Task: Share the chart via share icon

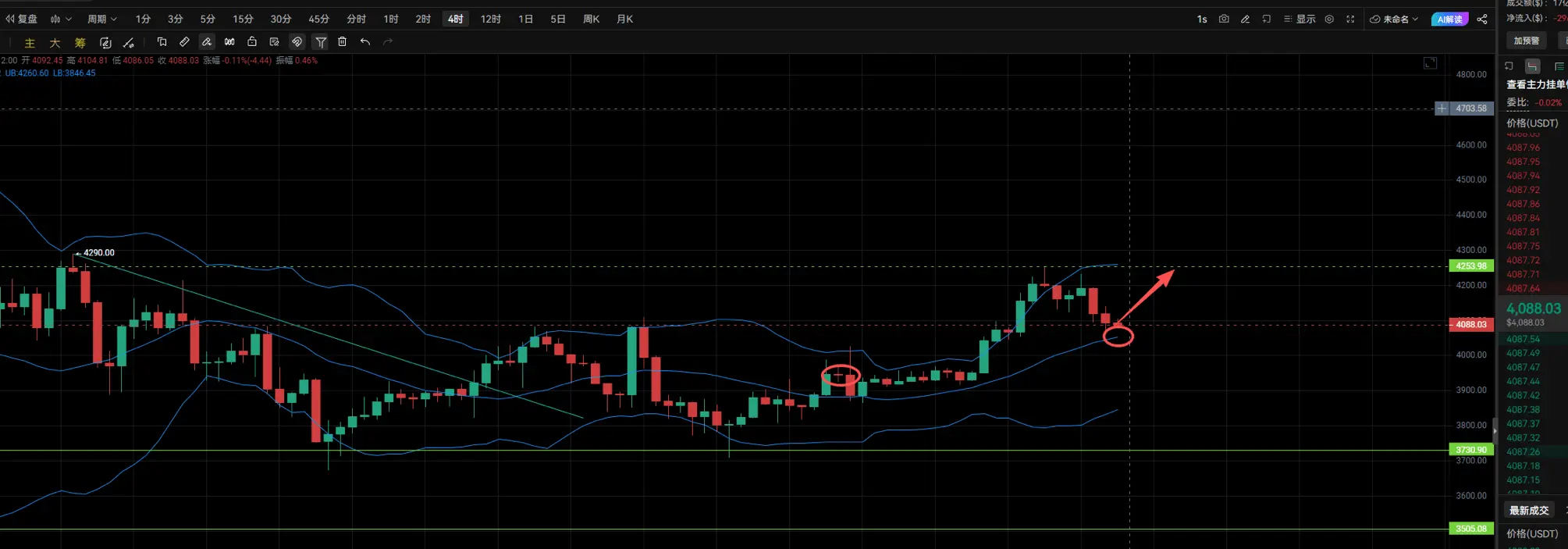Action: point(1482,19)
